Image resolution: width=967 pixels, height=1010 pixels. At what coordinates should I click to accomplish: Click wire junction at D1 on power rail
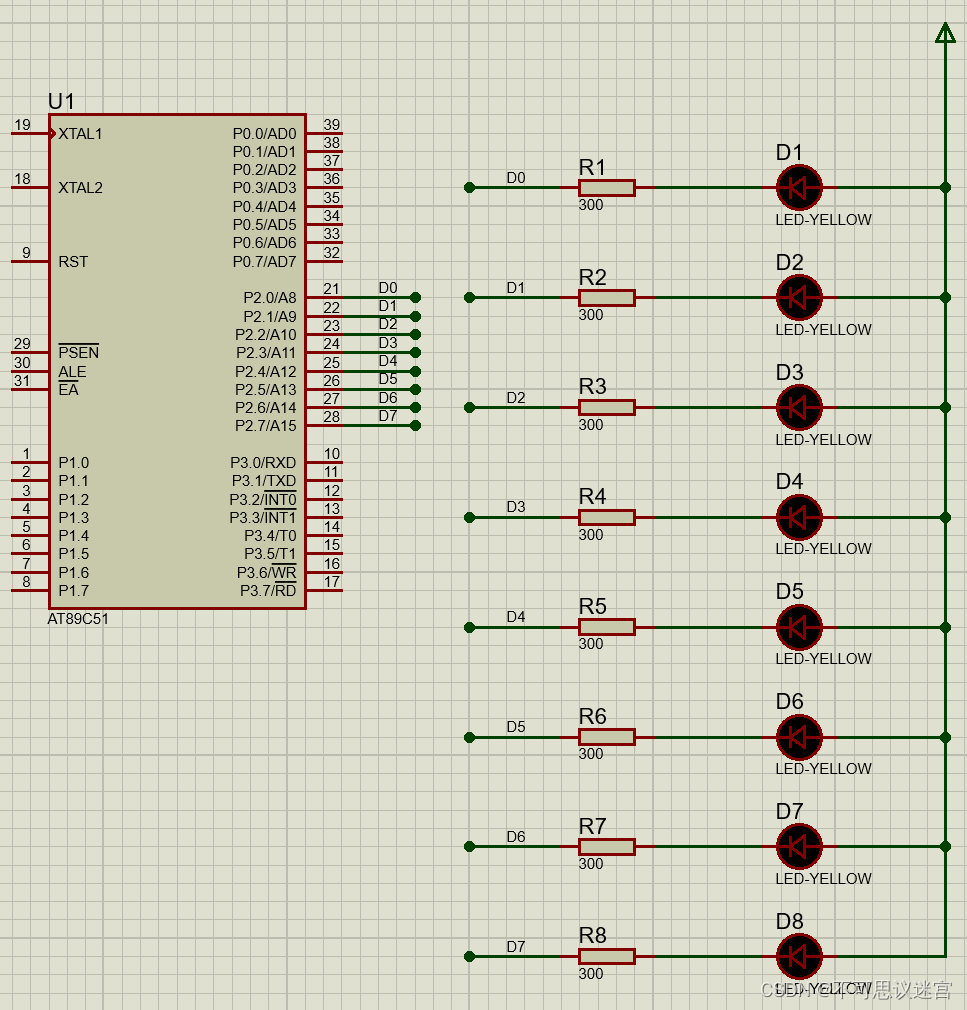(945, 187)
